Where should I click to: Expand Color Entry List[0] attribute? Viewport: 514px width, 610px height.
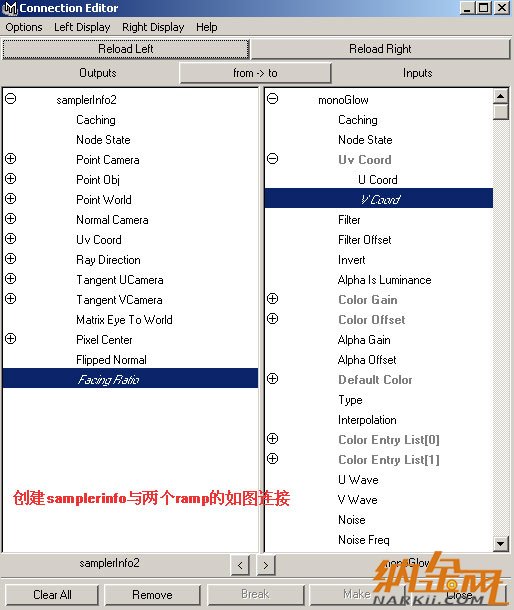272,439
